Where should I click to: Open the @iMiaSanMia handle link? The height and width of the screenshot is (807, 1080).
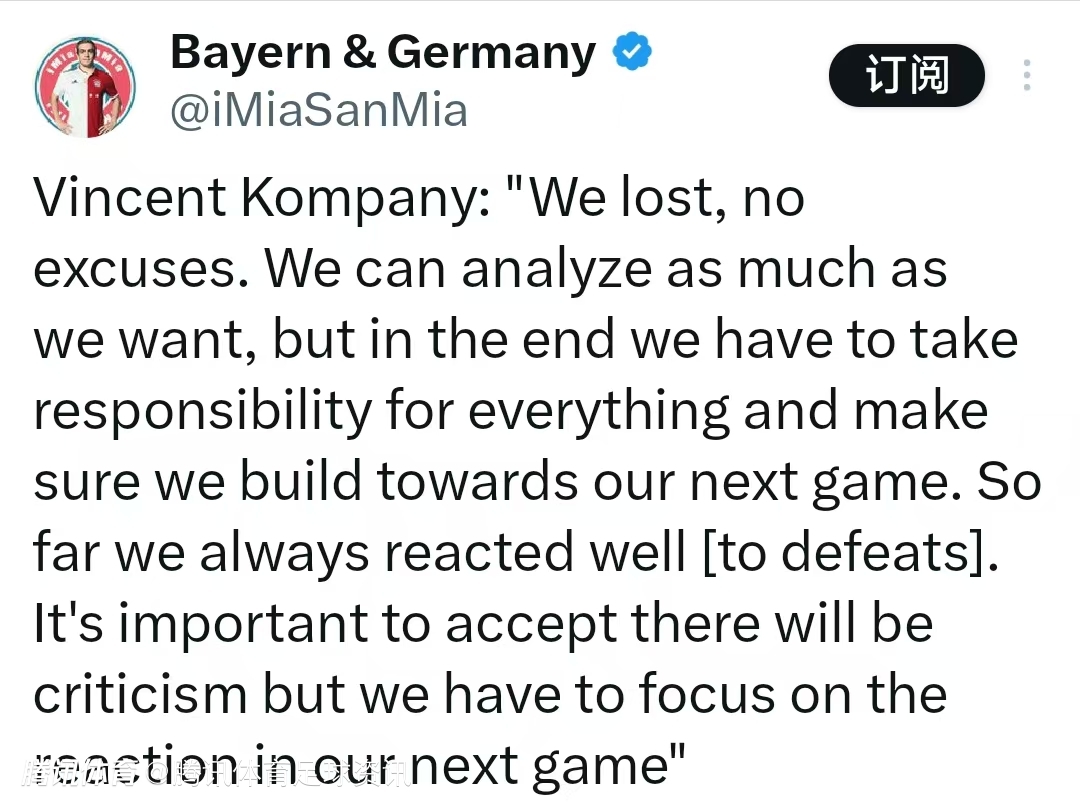319,111
